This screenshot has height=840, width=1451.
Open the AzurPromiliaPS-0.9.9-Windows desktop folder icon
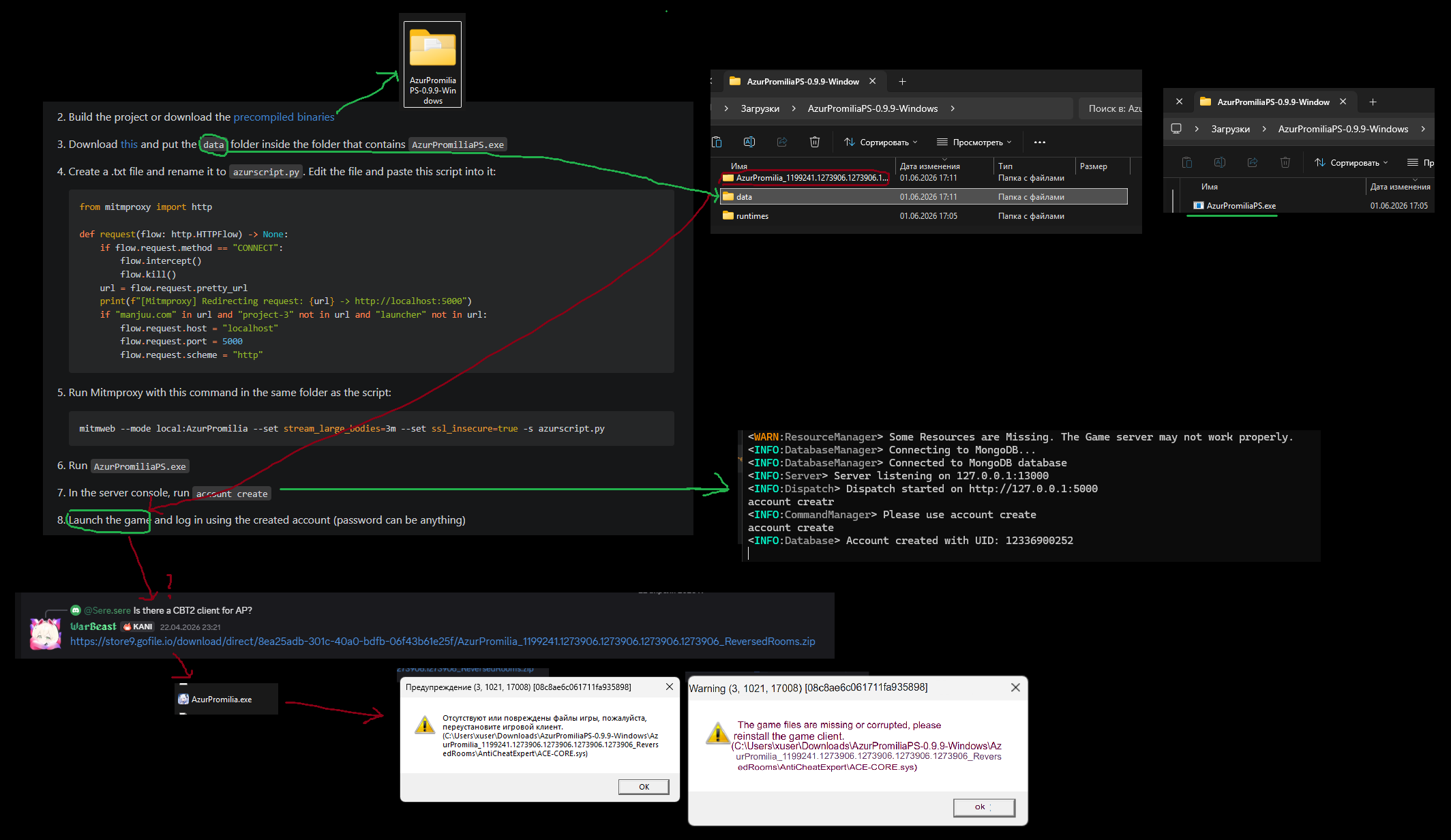[433, 64]
